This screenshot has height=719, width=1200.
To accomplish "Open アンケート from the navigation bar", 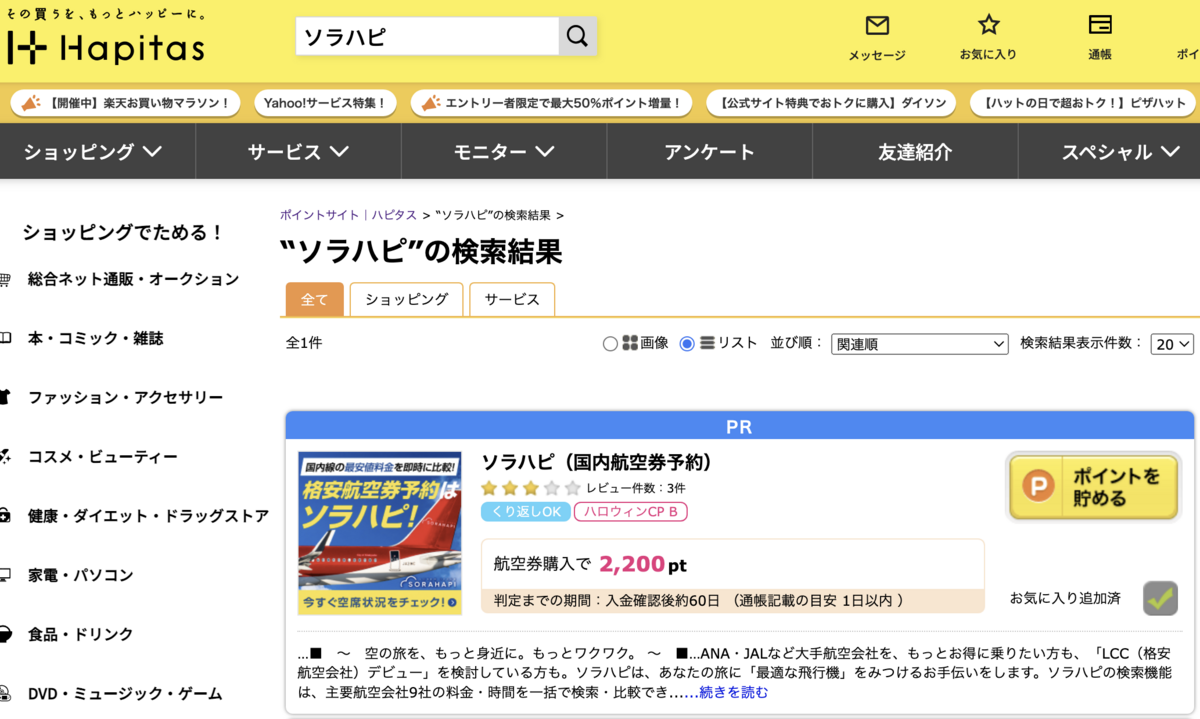I will tap(709, 151).
